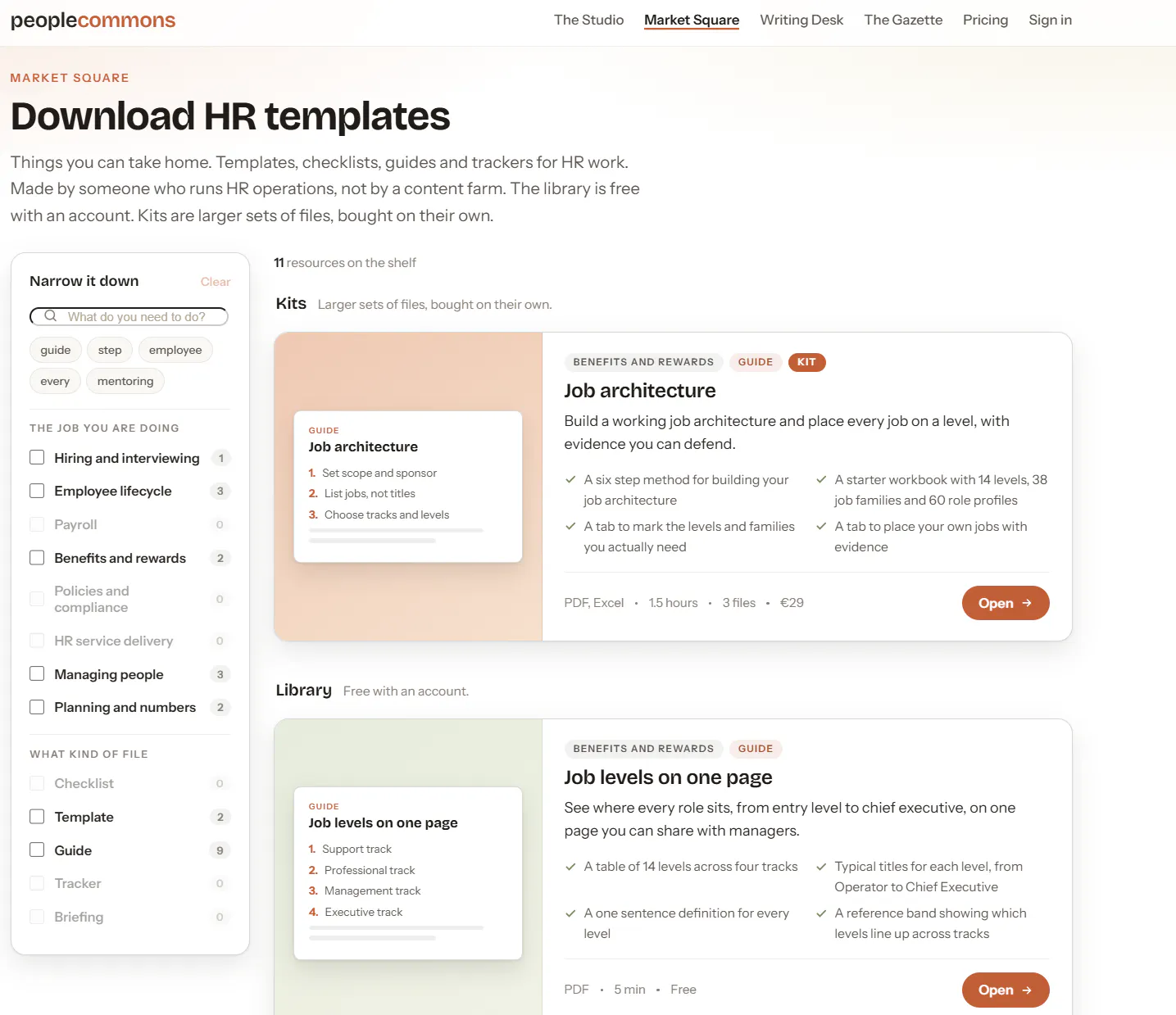Image resolution: width=1176 pixels, height=1015 pixels.
Task: Click the '€29' price text
Action: pyautogui.click(x=792, y=603)
